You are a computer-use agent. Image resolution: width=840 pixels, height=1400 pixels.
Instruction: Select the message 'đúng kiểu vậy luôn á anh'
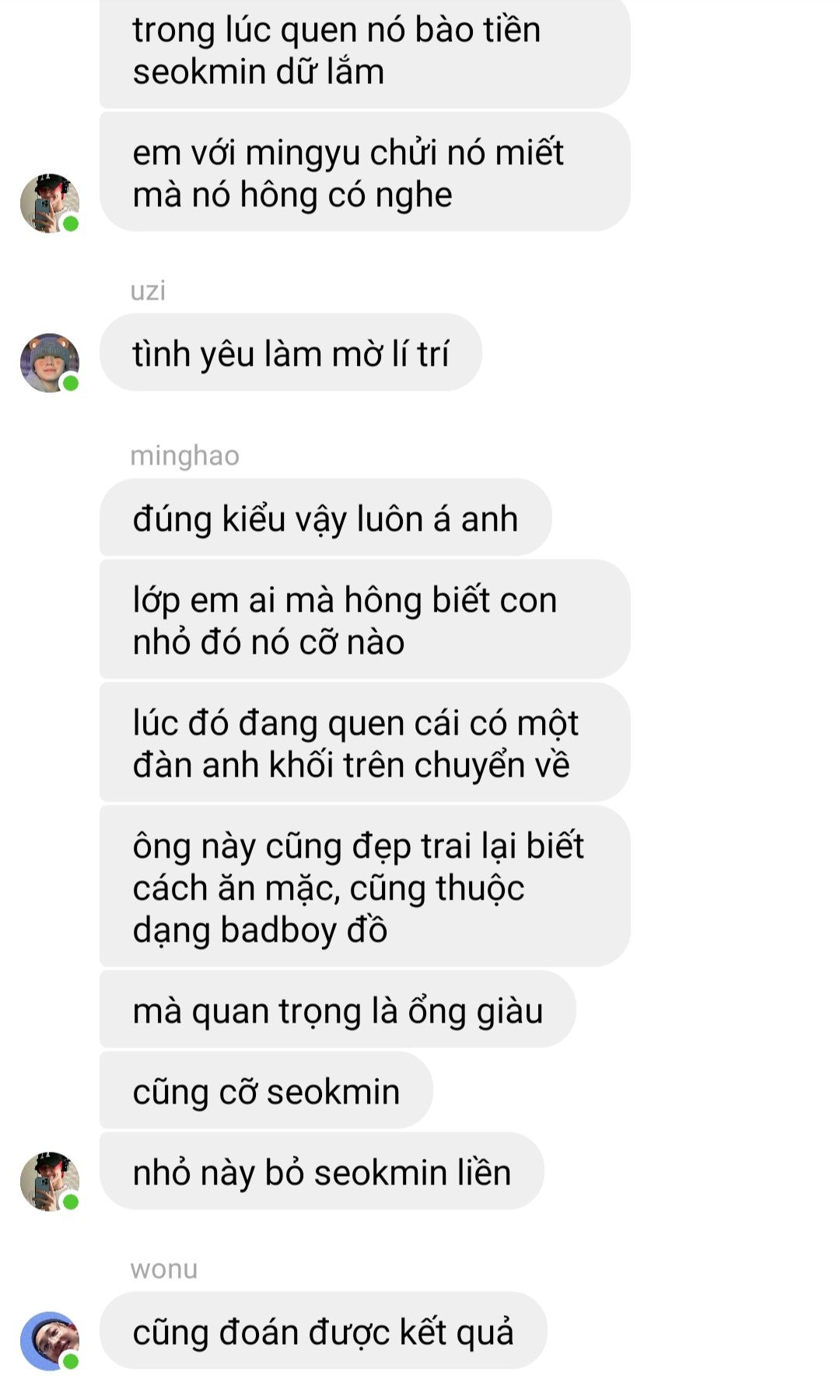tap(326, 518)
